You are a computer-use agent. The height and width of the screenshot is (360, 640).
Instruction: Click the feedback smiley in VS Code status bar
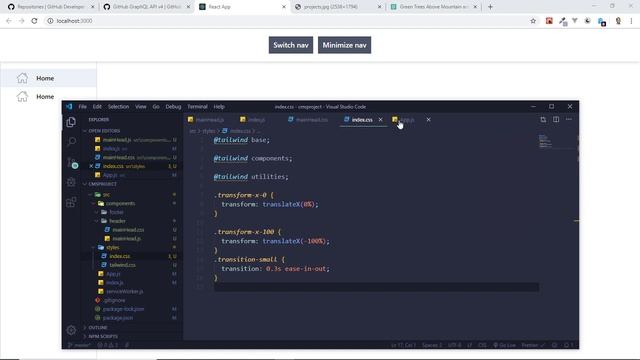[x=554, y=345]
